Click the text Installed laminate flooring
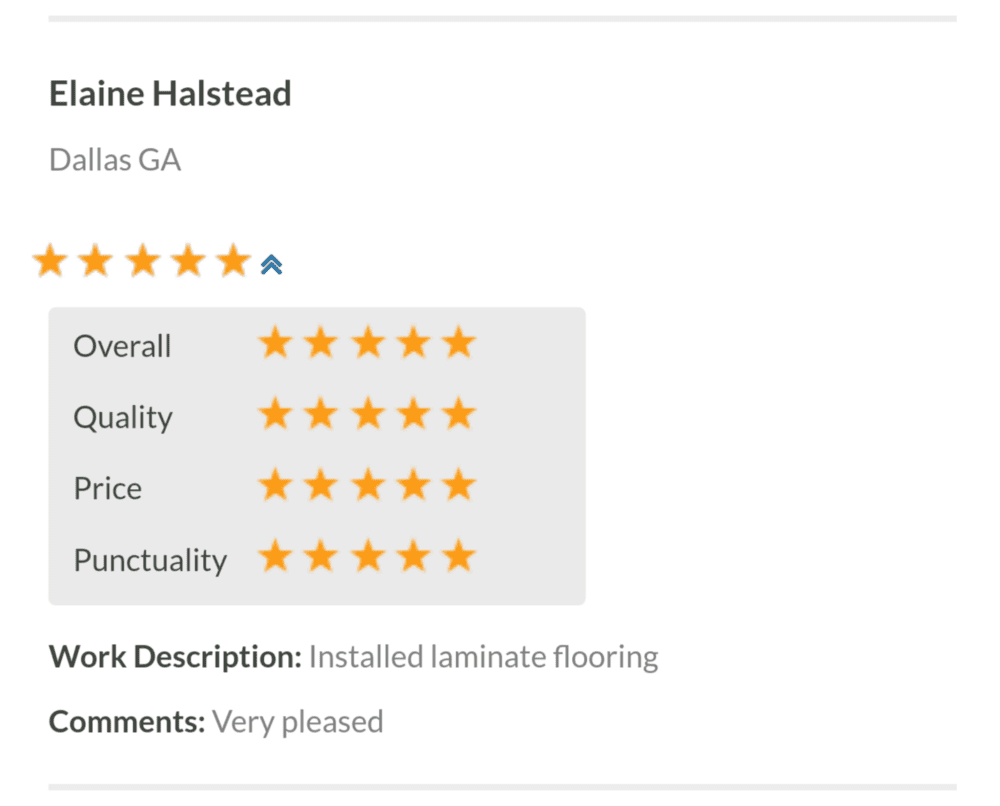The width and height of the screenshot is (1000, 806). [x=483, y=657]
